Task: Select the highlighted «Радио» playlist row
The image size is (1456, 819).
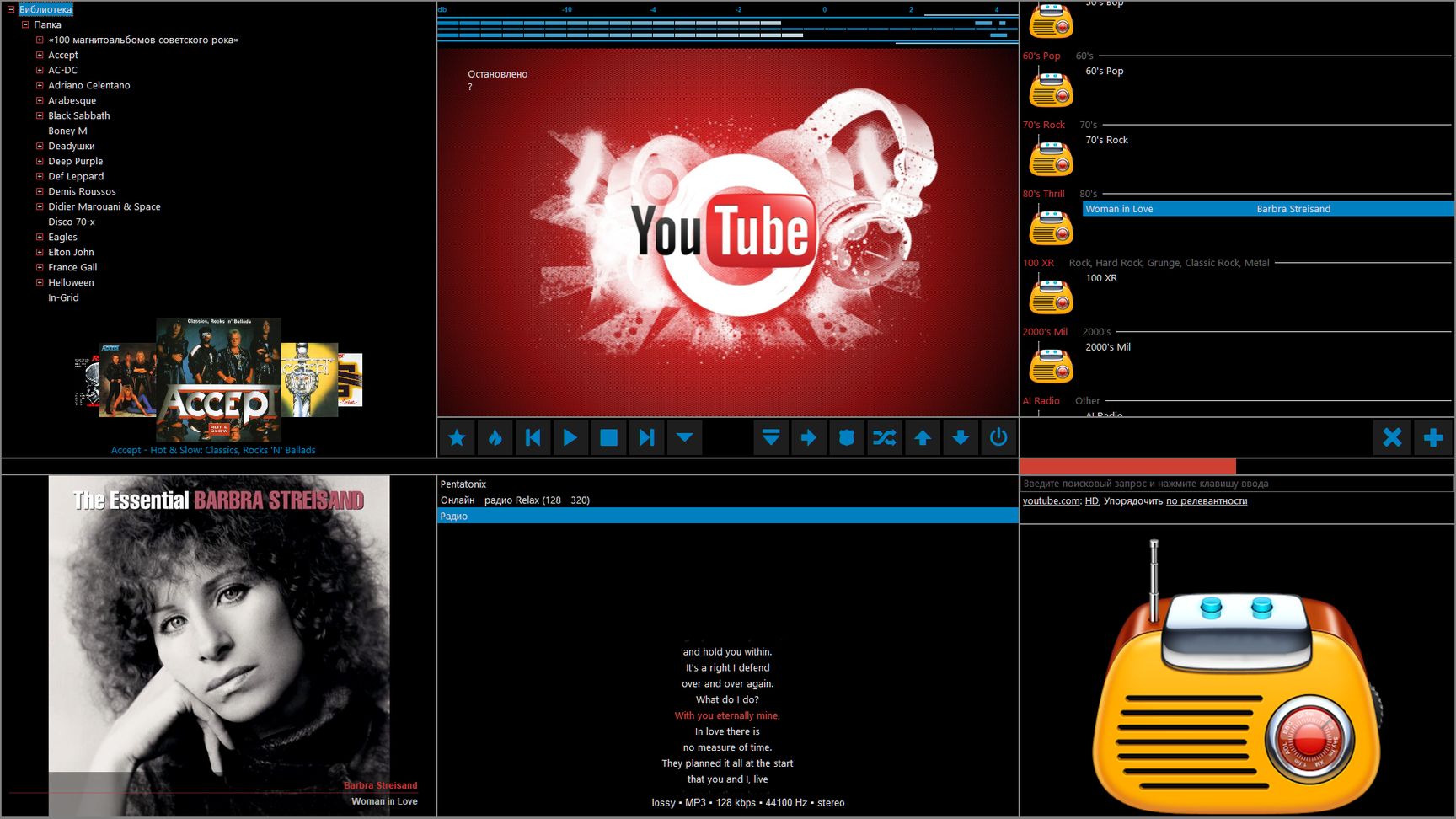Action: (728, 517)
